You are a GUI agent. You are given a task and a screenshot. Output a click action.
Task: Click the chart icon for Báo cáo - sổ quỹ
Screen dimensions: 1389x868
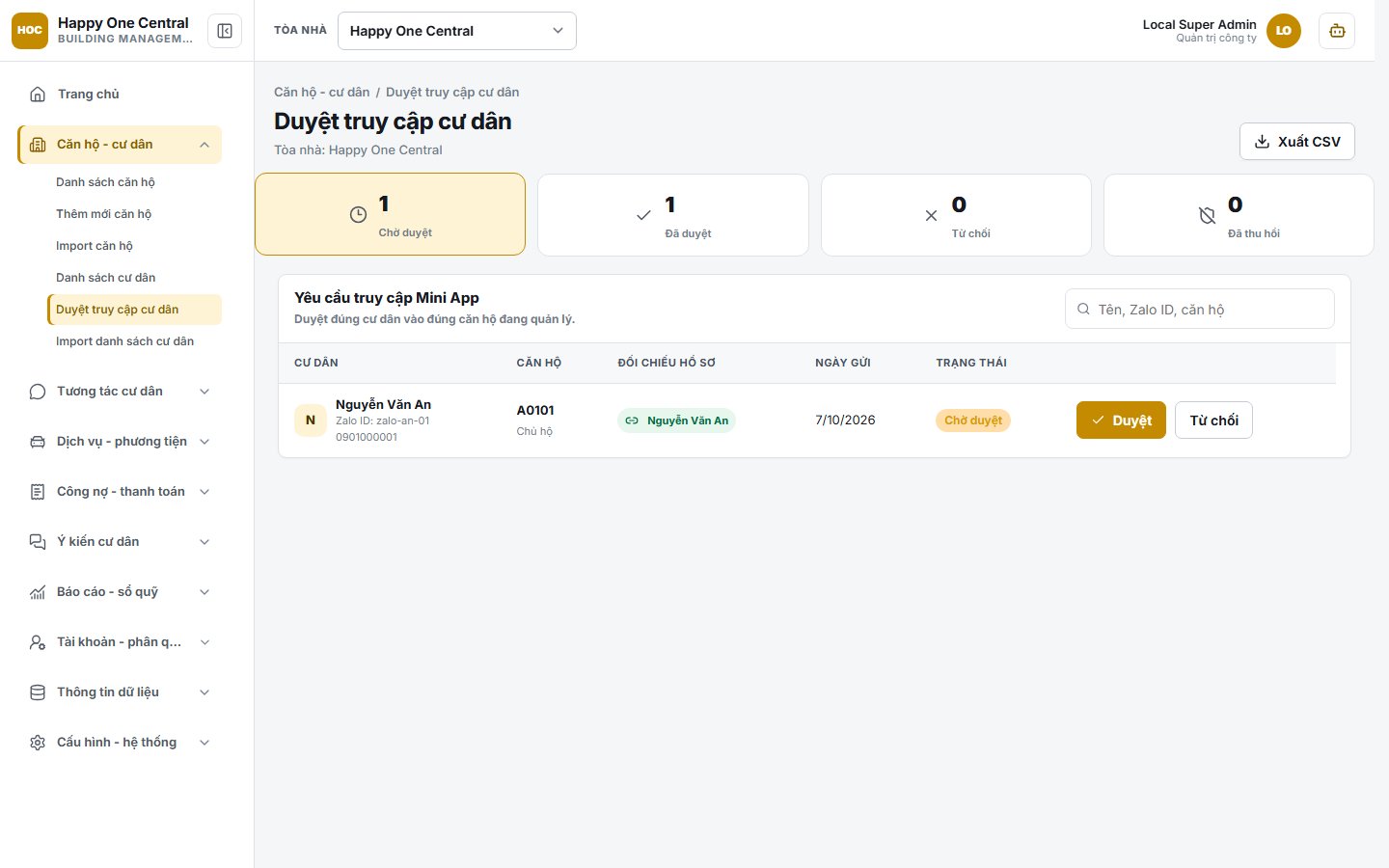coord(38,592)
